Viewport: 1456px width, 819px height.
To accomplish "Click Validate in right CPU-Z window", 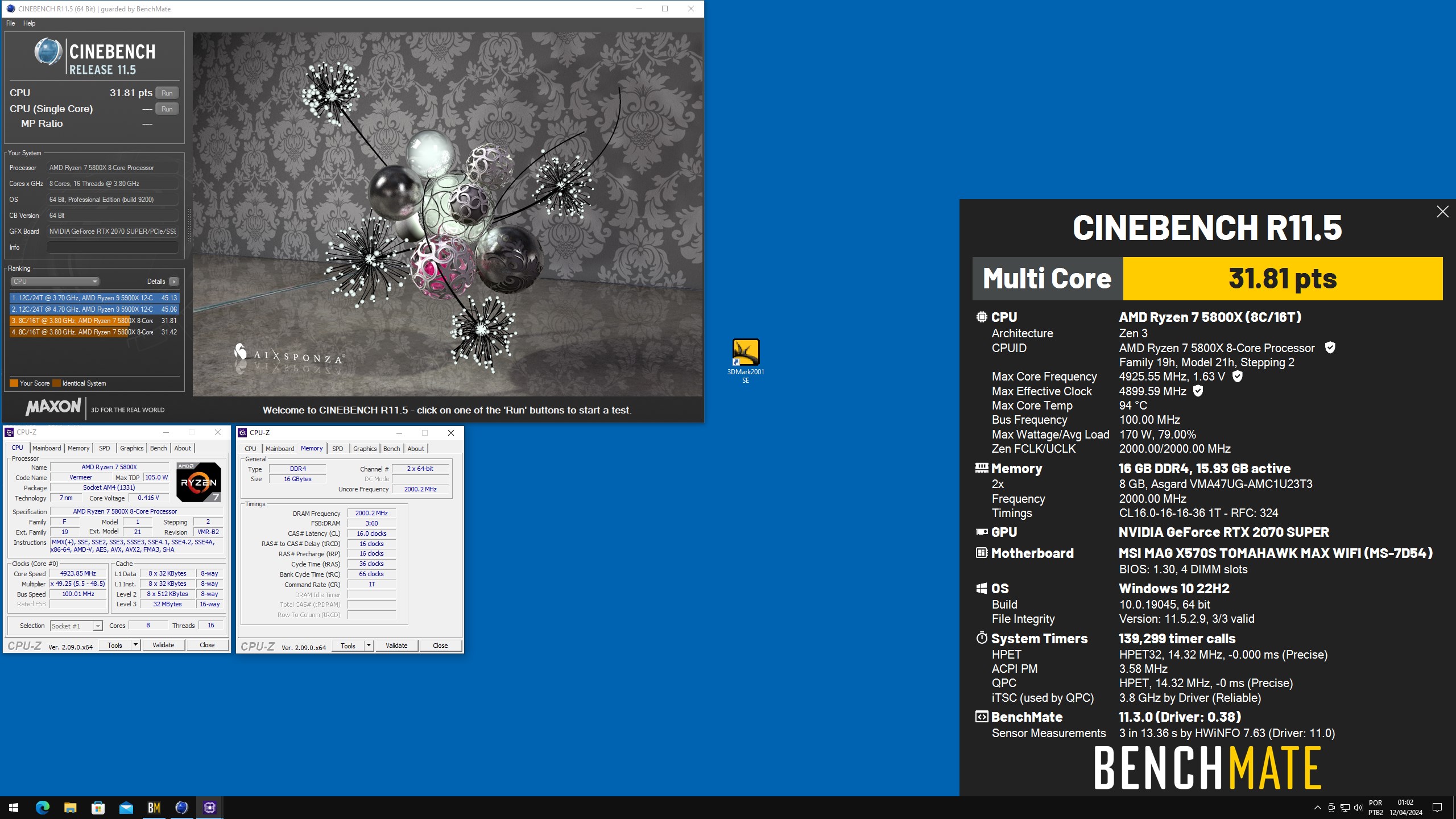I will point(396,646).
